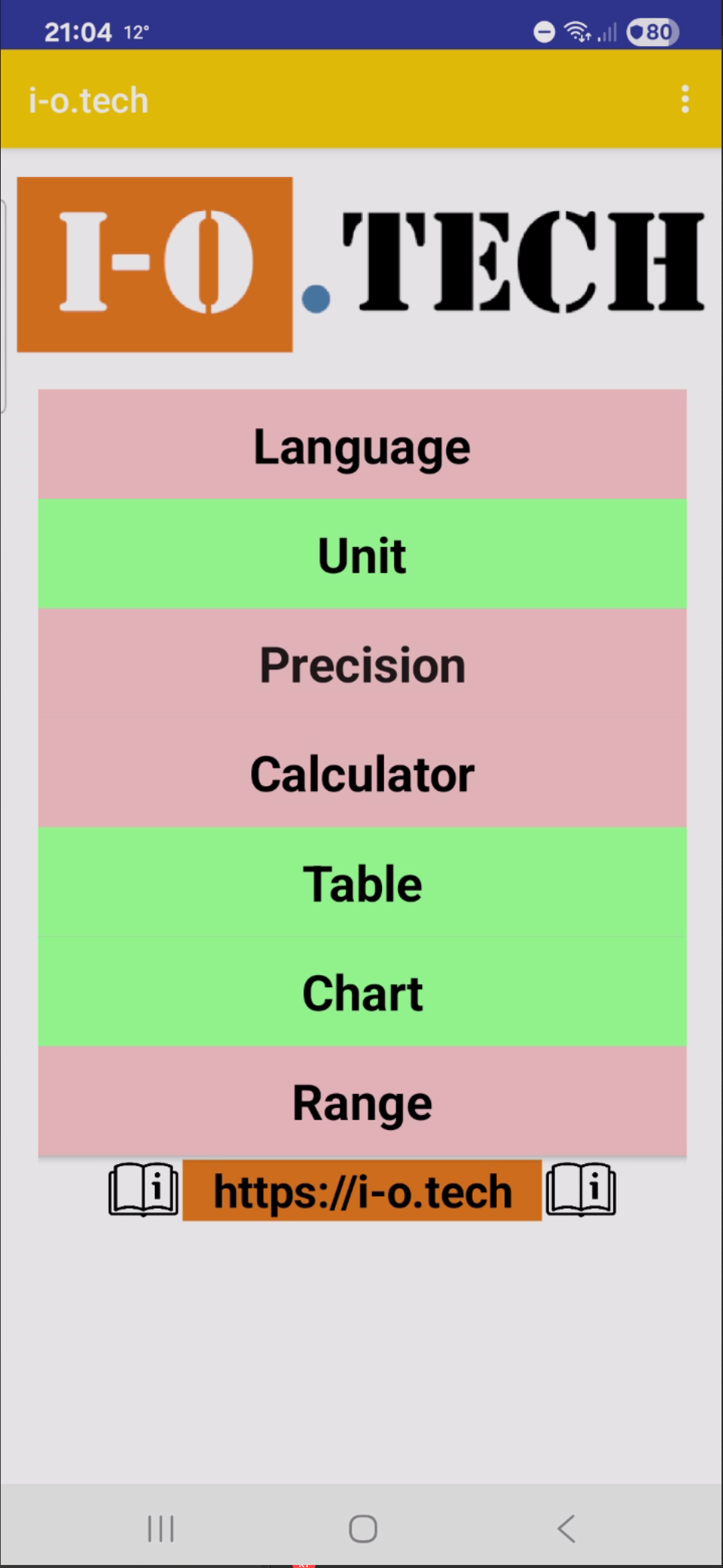Tap the i-o.tech app bar title
The image size is (723, 1568).
coord(88,101)
